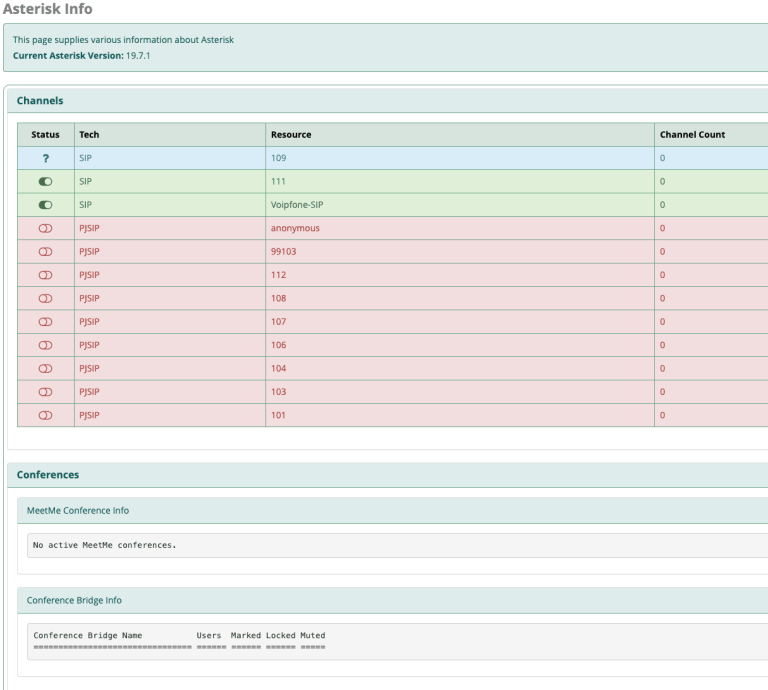768x690 pixels.
Task: Click the red status icon for PJSIP 108
Action: (46, 298)
